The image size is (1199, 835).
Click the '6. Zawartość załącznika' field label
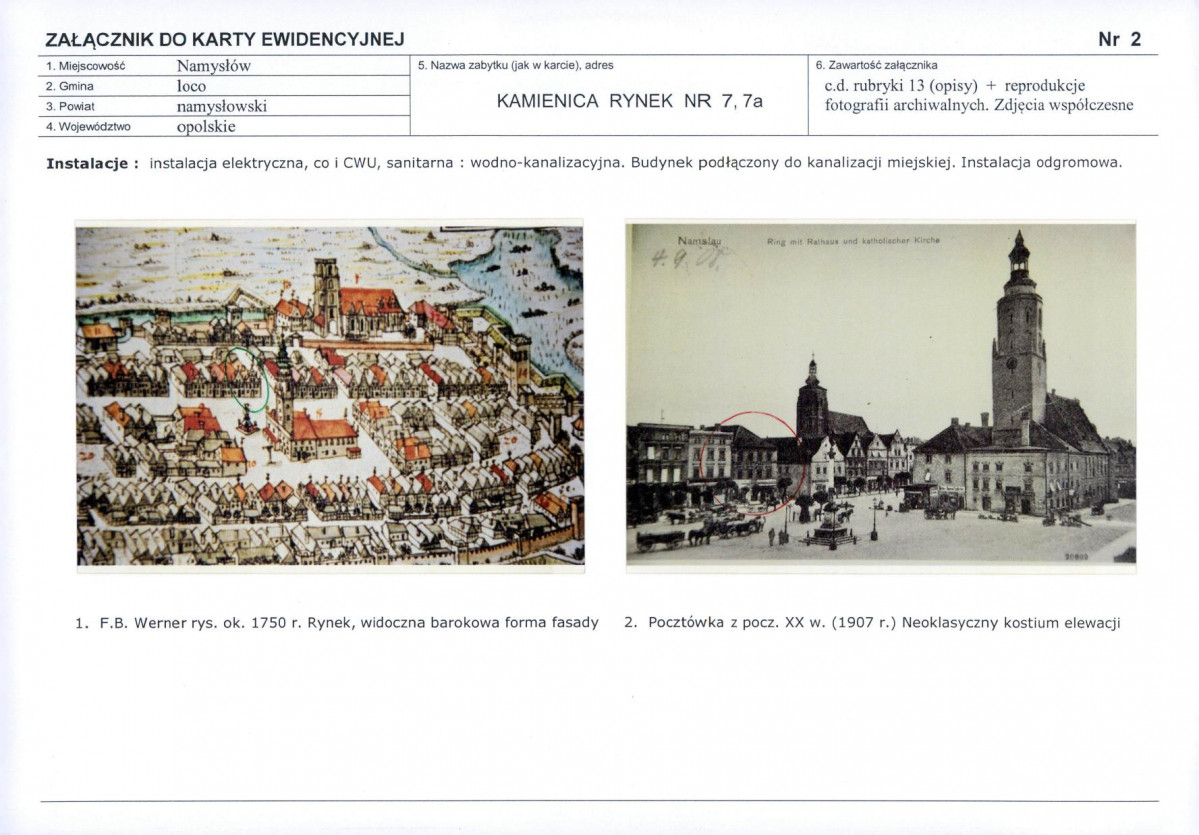(876, 65)
